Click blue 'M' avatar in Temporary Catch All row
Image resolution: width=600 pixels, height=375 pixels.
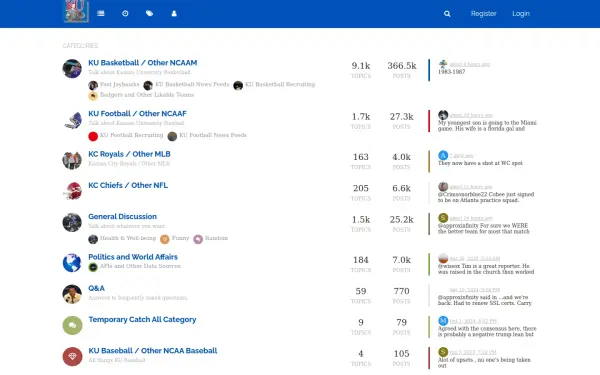443,321
